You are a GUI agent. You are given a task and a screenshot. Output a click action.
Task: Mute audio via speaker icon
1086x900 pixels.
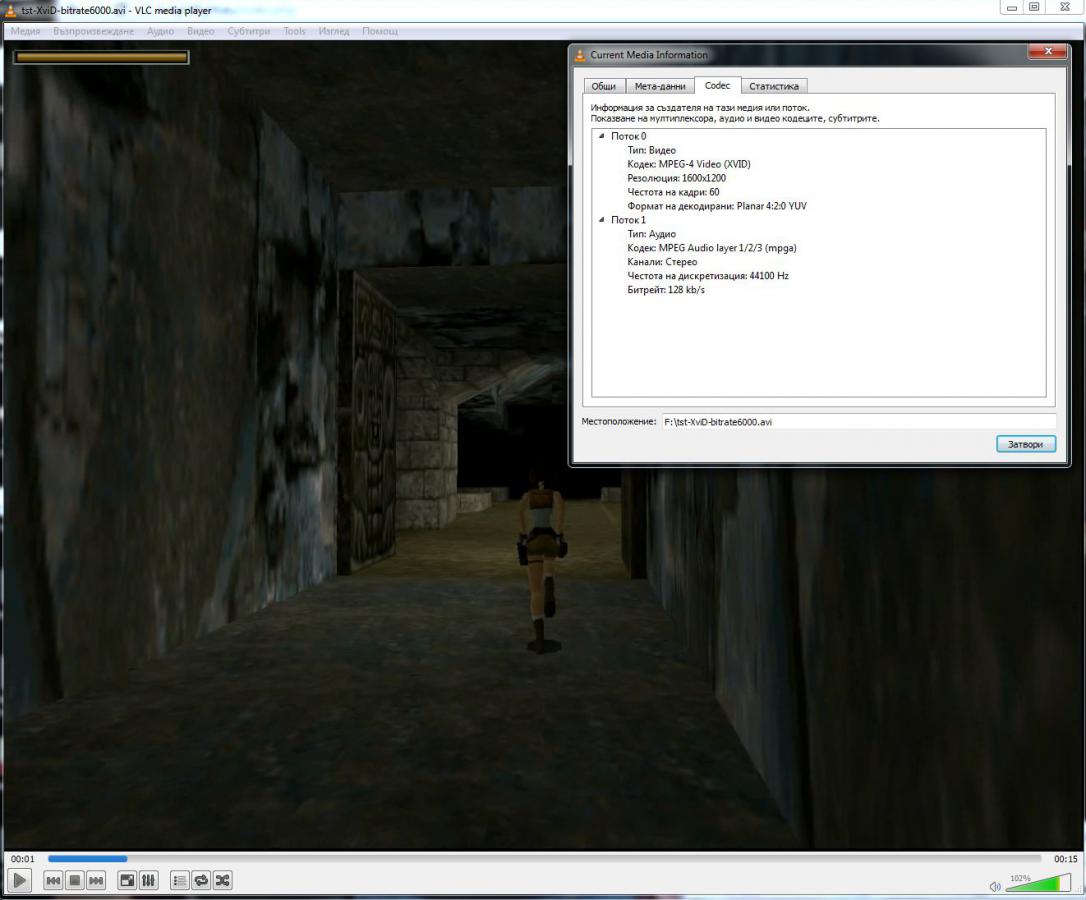click(x=995, y=886)
